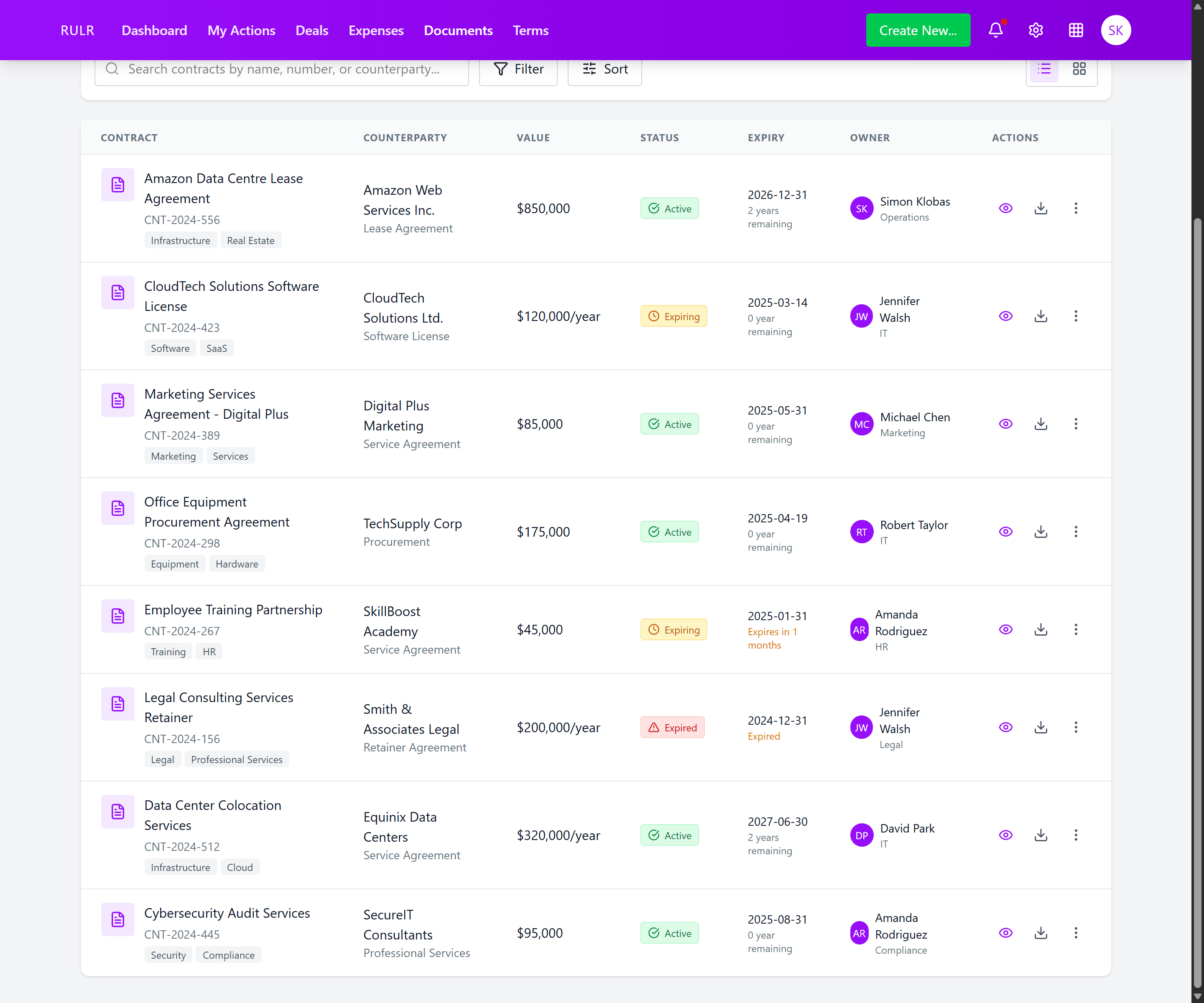Open the apps grid icon in header
This screenshot has width=1204, height=1003.
pyautogui.click(x=1076, y=31)
